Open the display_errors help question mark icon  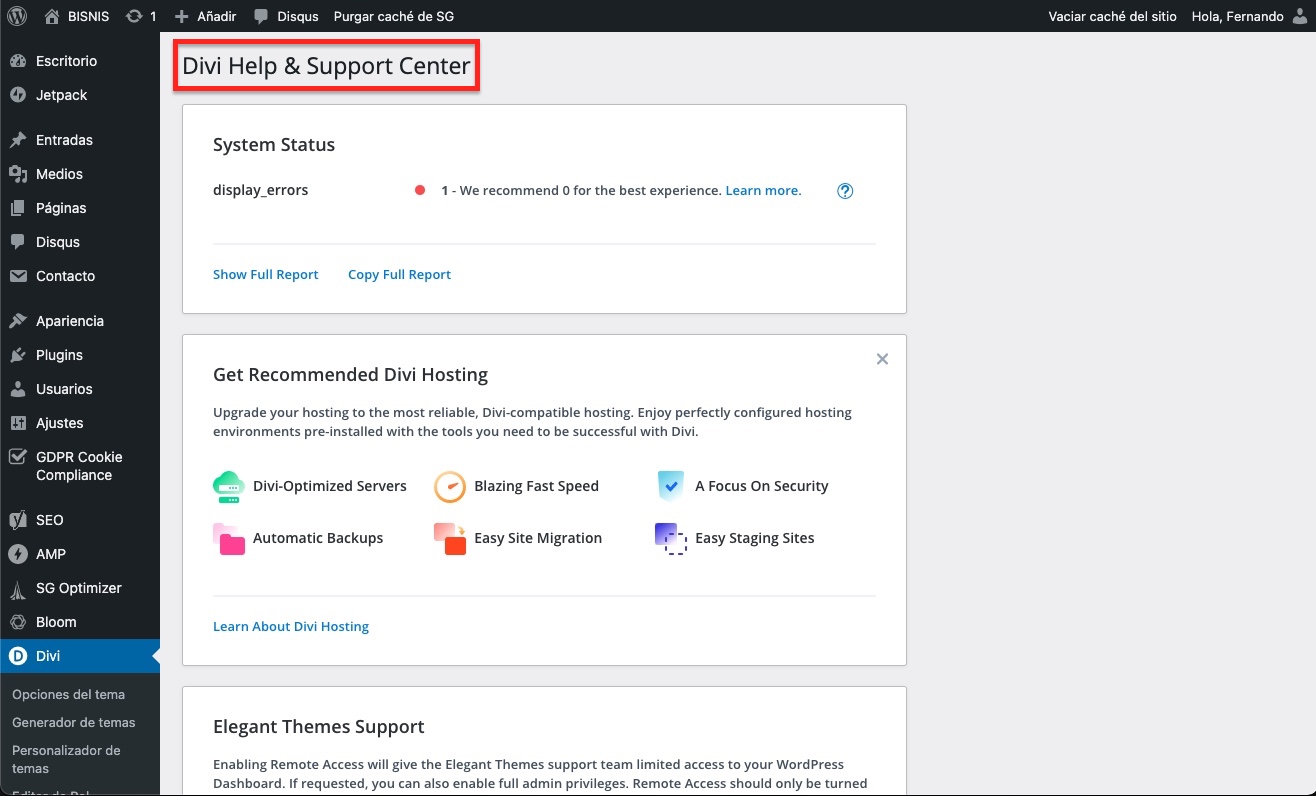pyautogui.click(x=845, y=191)
